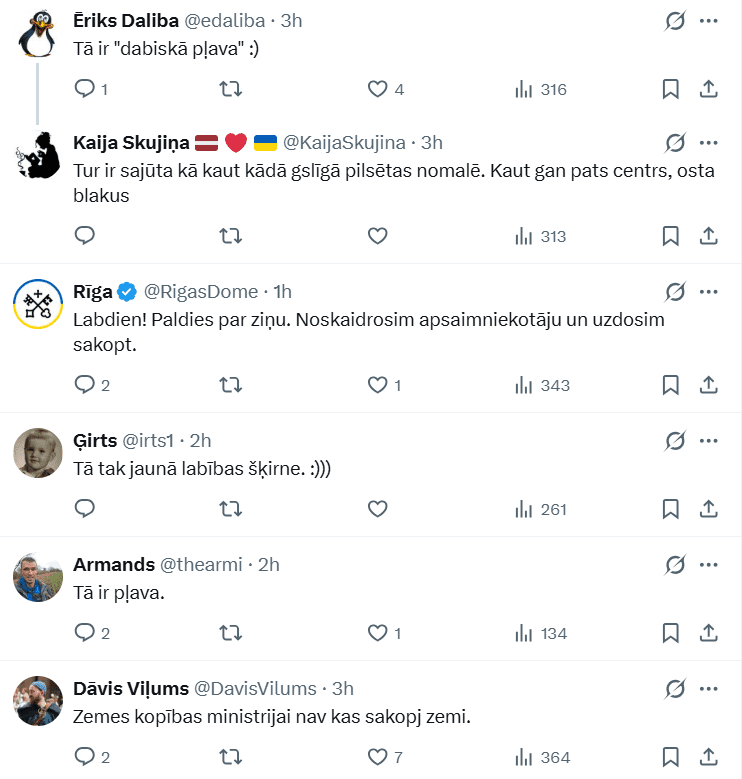This screenshot has width=742, height=779.
Task: Open the 3h timestamp on Dāvis' tweet
Action: click(342, 688)
